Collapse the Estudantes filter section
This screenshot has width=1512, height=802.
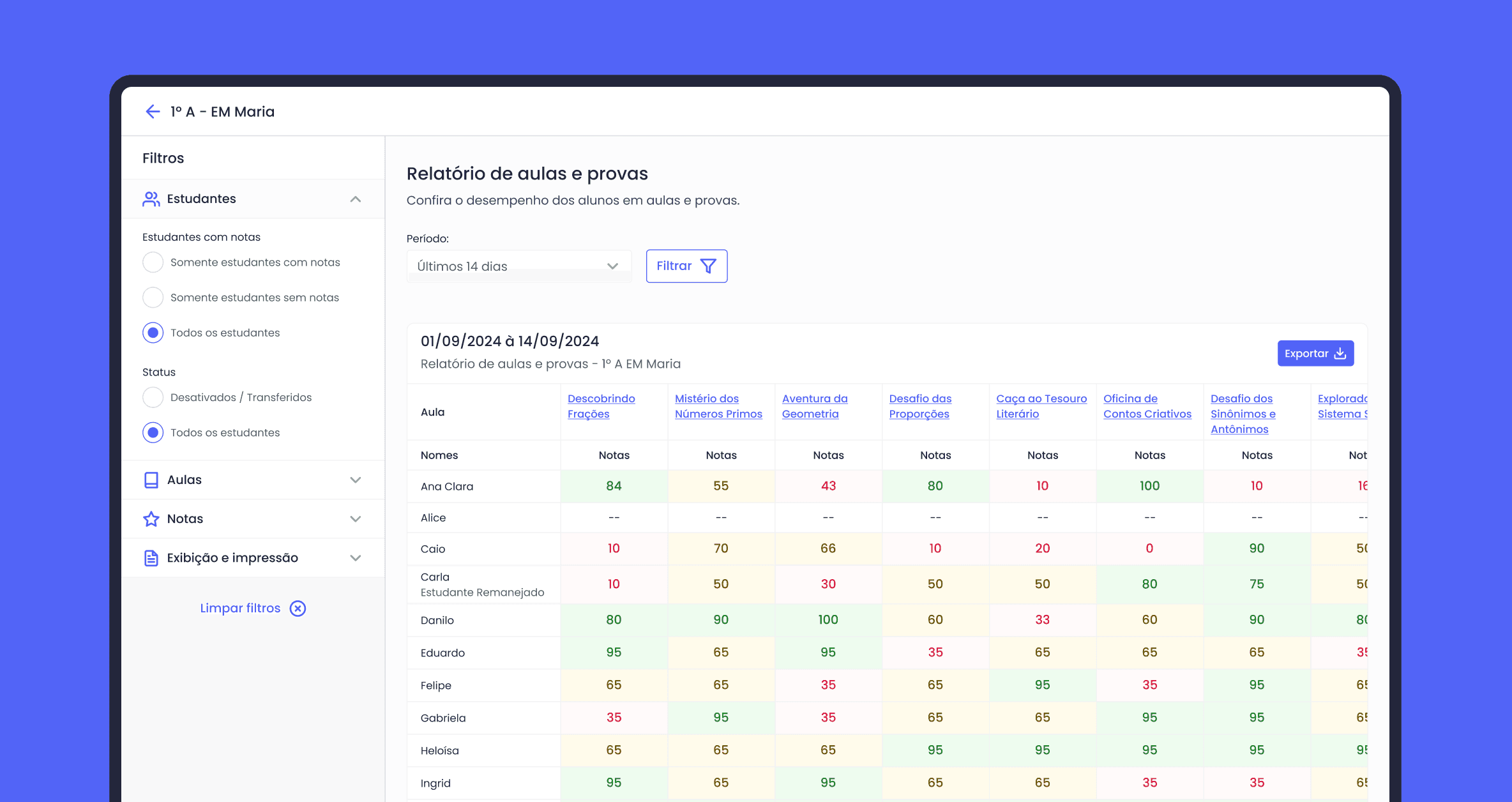[x=356, y=199]
